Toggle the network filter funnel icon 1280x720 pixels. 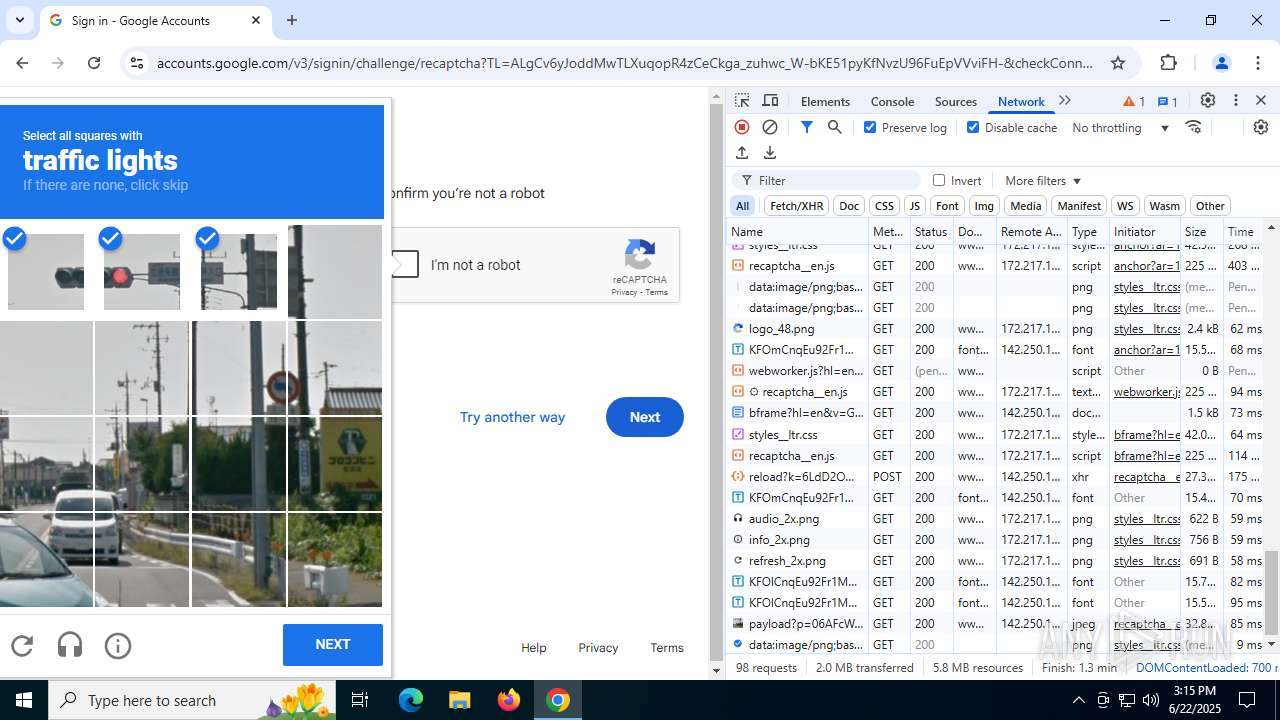click(x=807, y=127)
